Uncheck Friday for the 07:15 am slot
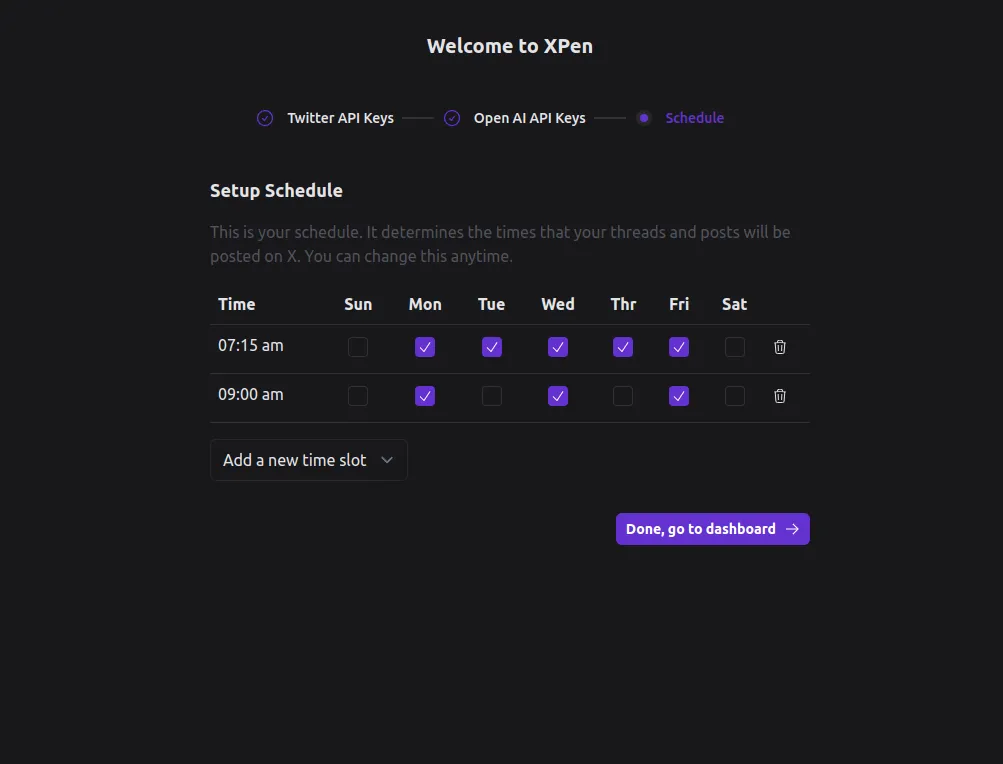 (679, 347)
